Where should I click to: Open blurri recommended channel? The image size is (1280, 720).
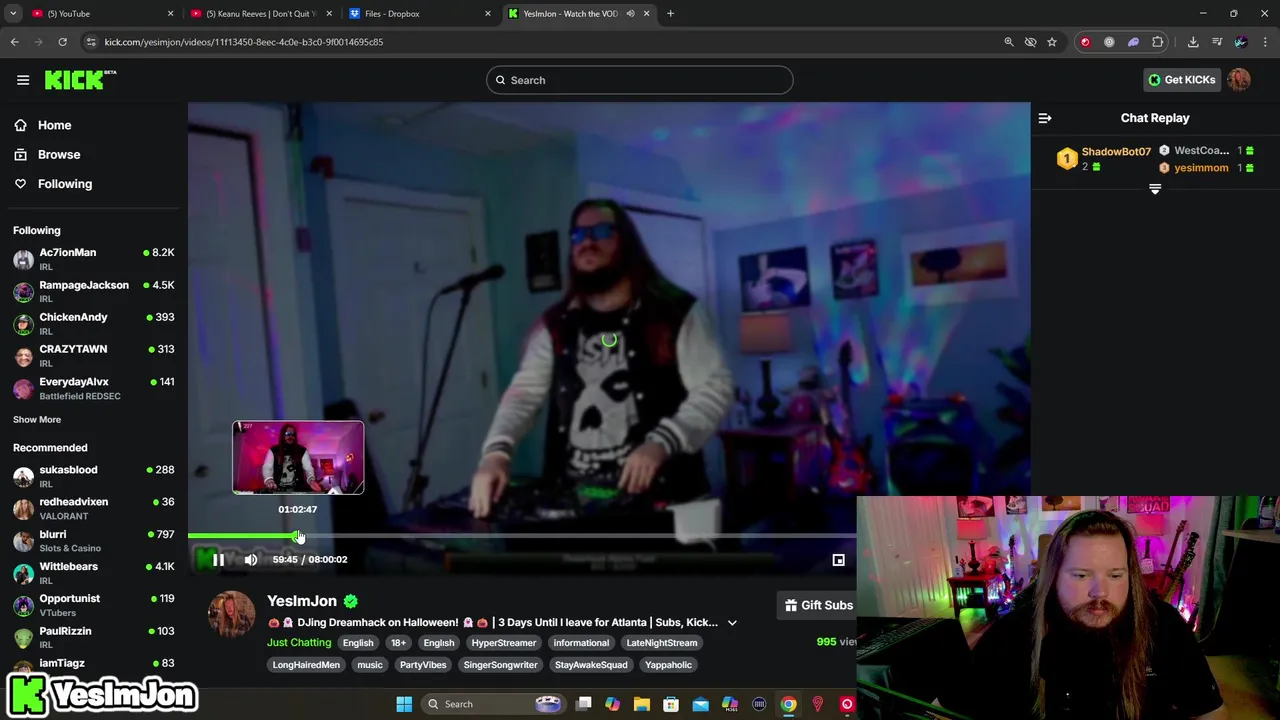pos(94,541)
